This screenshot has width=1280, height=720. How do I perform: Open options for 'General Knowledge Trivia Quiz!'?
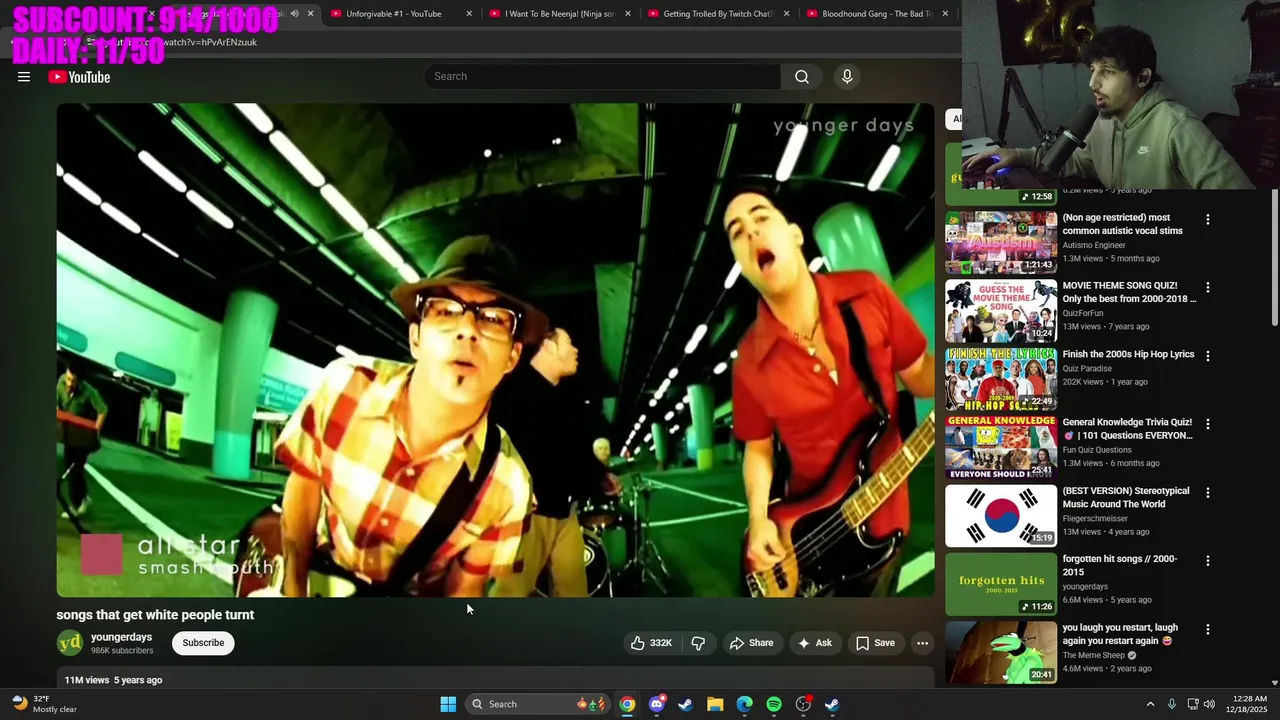click(x=1207, y=424)
